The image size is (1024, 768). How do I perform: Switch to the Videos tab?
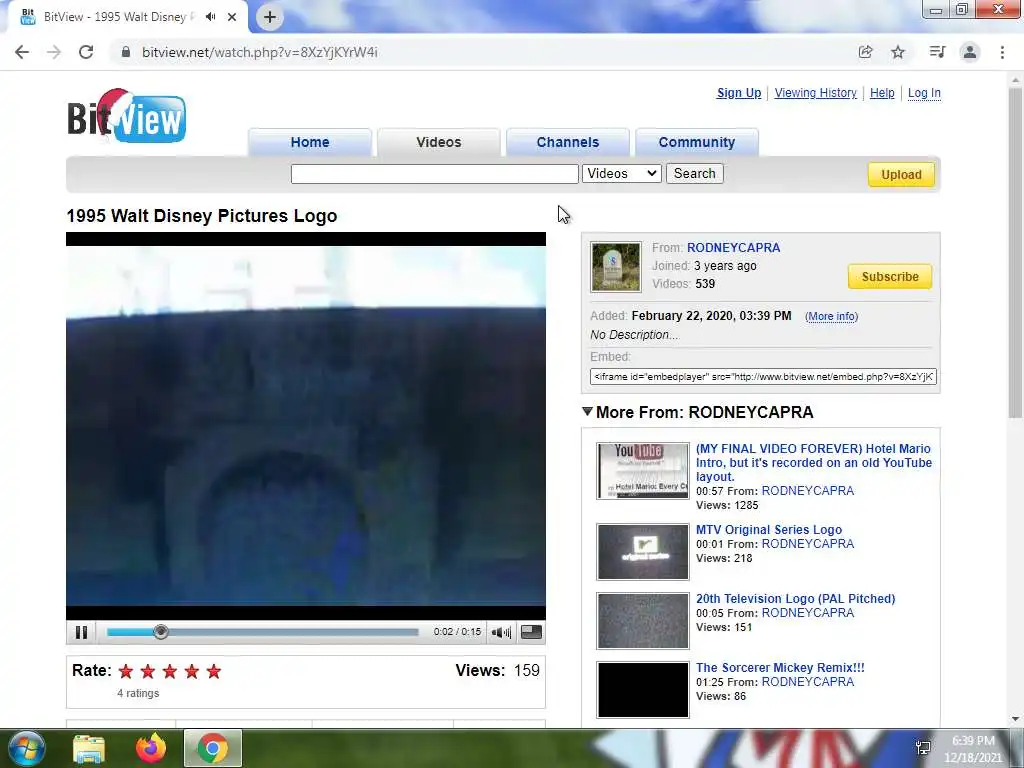(439, 142)
